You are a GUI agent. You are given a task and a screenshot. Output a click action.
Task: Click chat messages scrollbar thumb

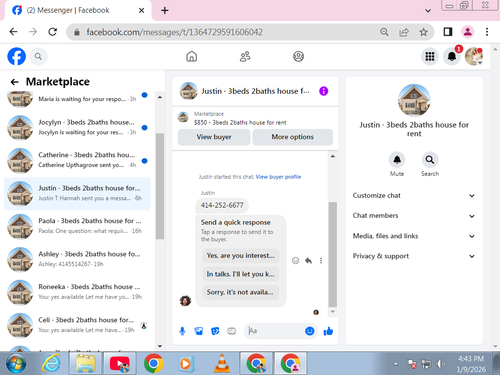tap(333, 254)
